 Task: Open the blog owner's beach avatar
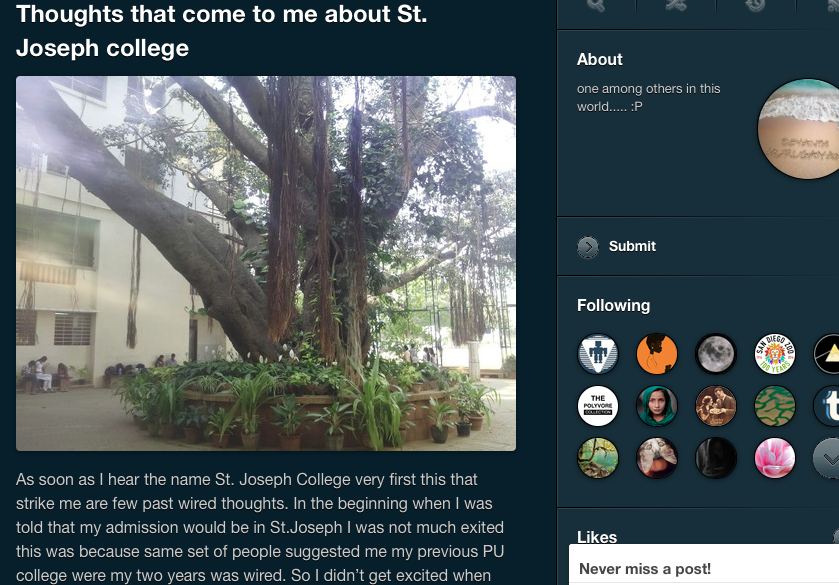click(798, 129)
